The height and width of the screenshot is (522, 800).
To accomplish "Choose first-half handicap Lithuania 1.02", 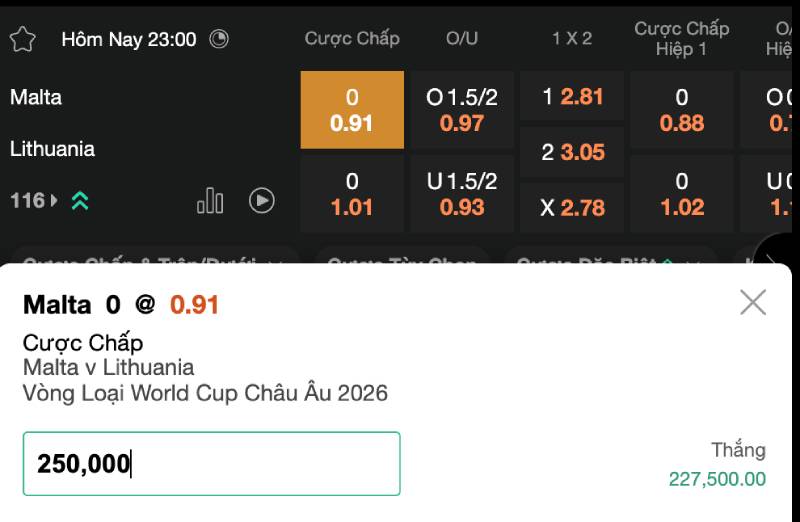I will pos(682,194).
